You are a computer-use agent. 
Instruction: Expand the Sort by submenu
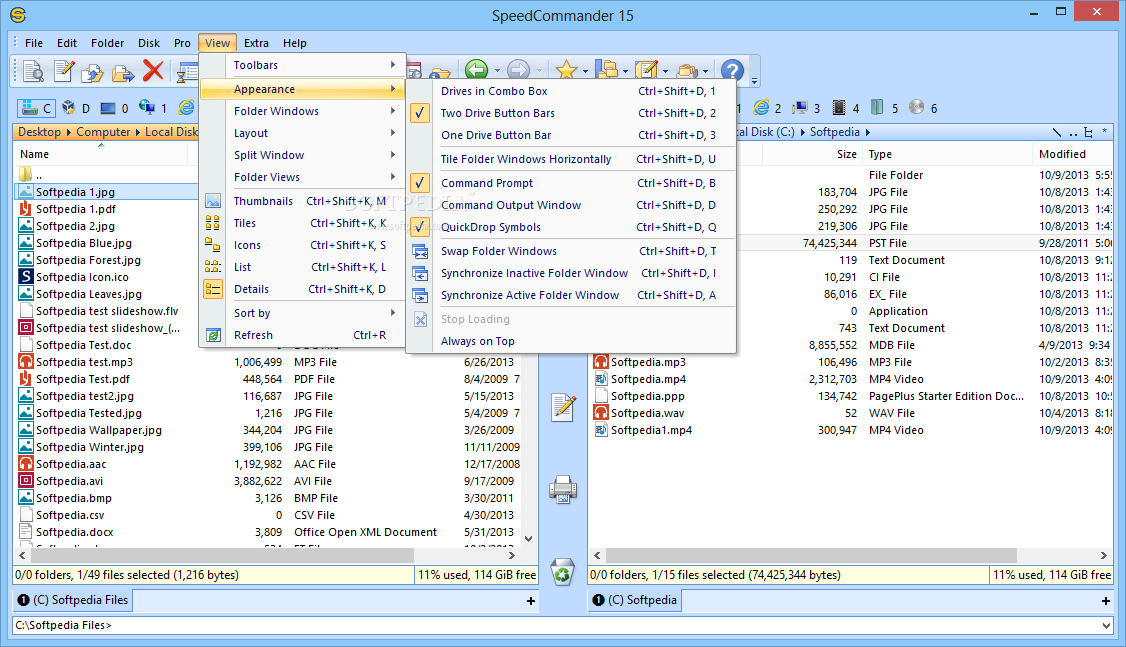point(302,313)
